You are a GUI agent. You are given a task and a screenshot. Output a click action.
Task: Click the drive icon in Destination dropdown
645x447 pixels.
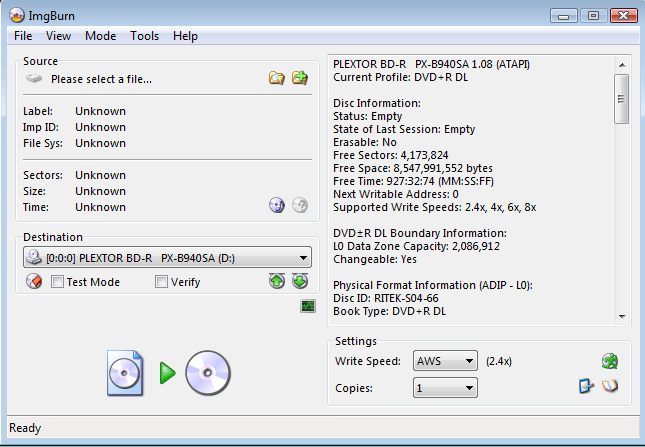(34, 258)
